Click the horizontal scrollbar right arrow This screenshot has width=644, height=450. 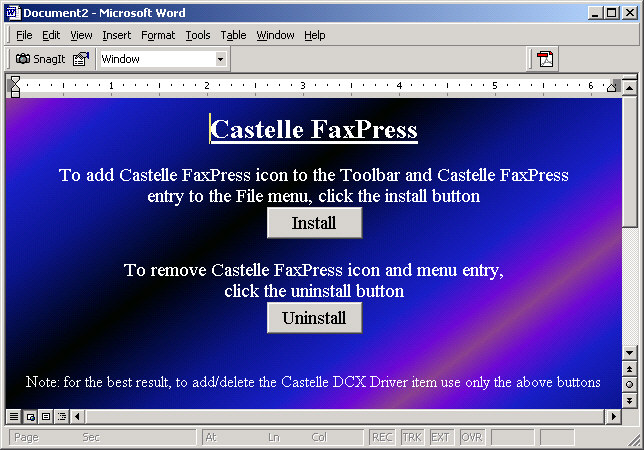613,416
